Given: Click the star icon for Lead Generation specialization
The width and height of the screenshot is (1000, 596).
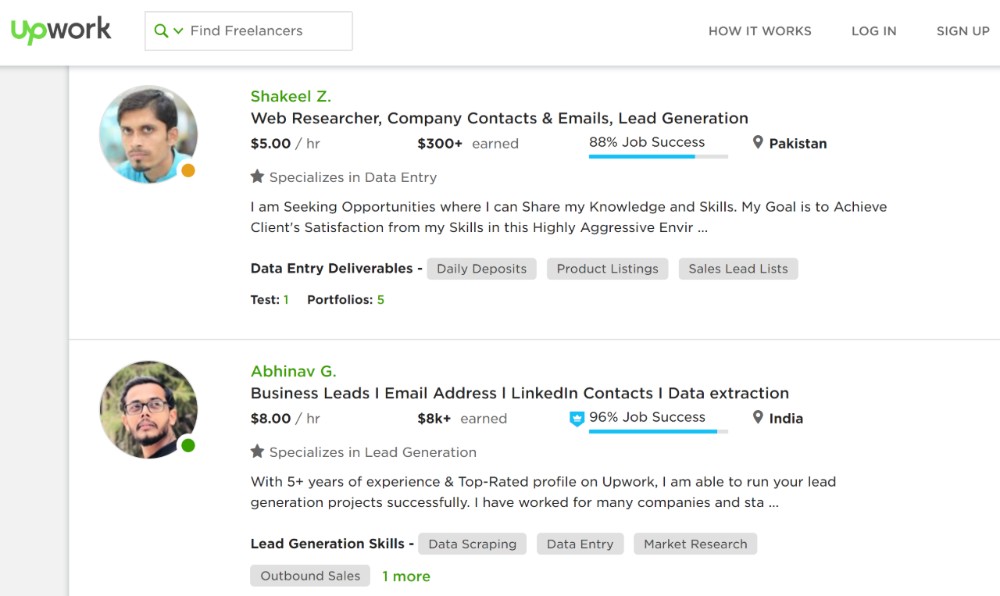Looking at the screenshot, I should (257, 451).
